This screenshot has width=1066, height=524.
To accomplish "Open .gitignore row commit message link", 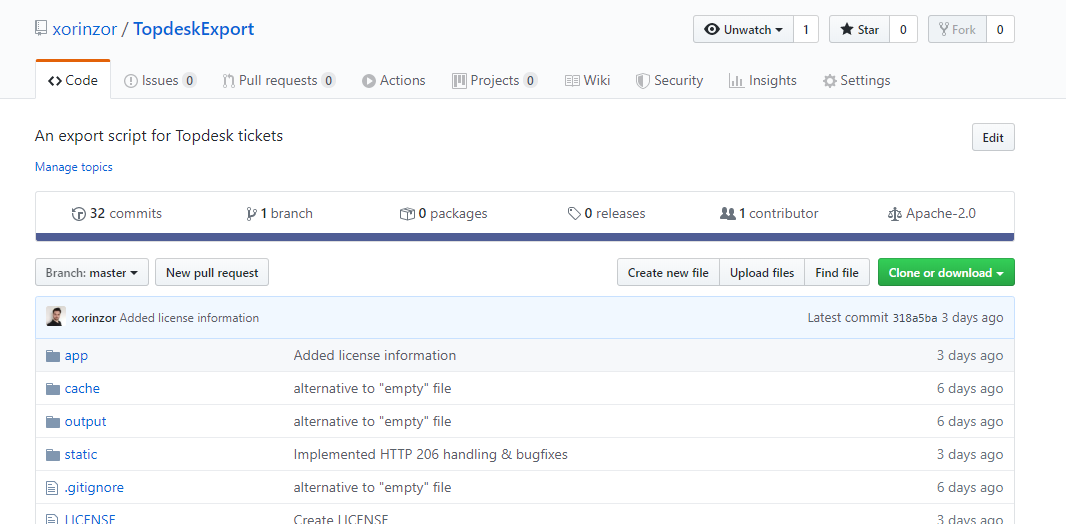I will pos(373,487).
